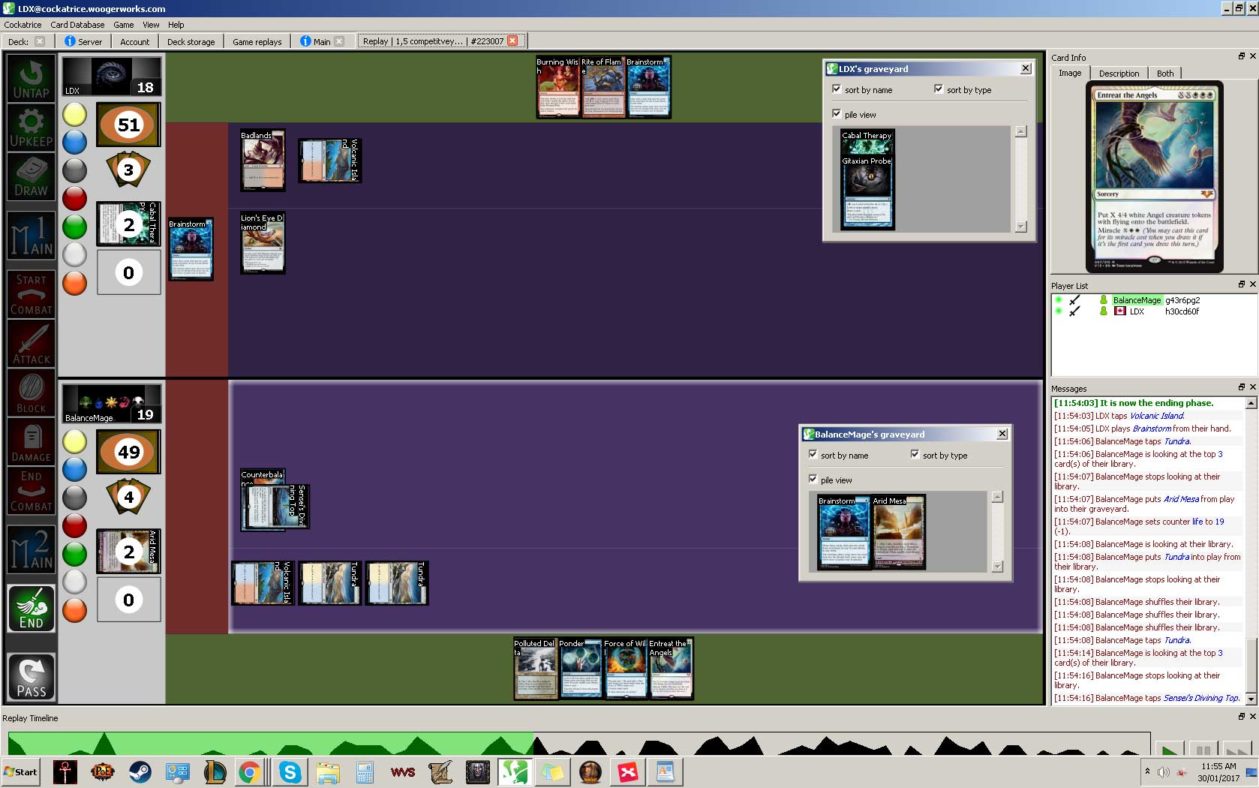Switch to the Game replays tab
The height and width of the screenshot is (788, 1259).
pyautogui.click(x=257, y=41)
